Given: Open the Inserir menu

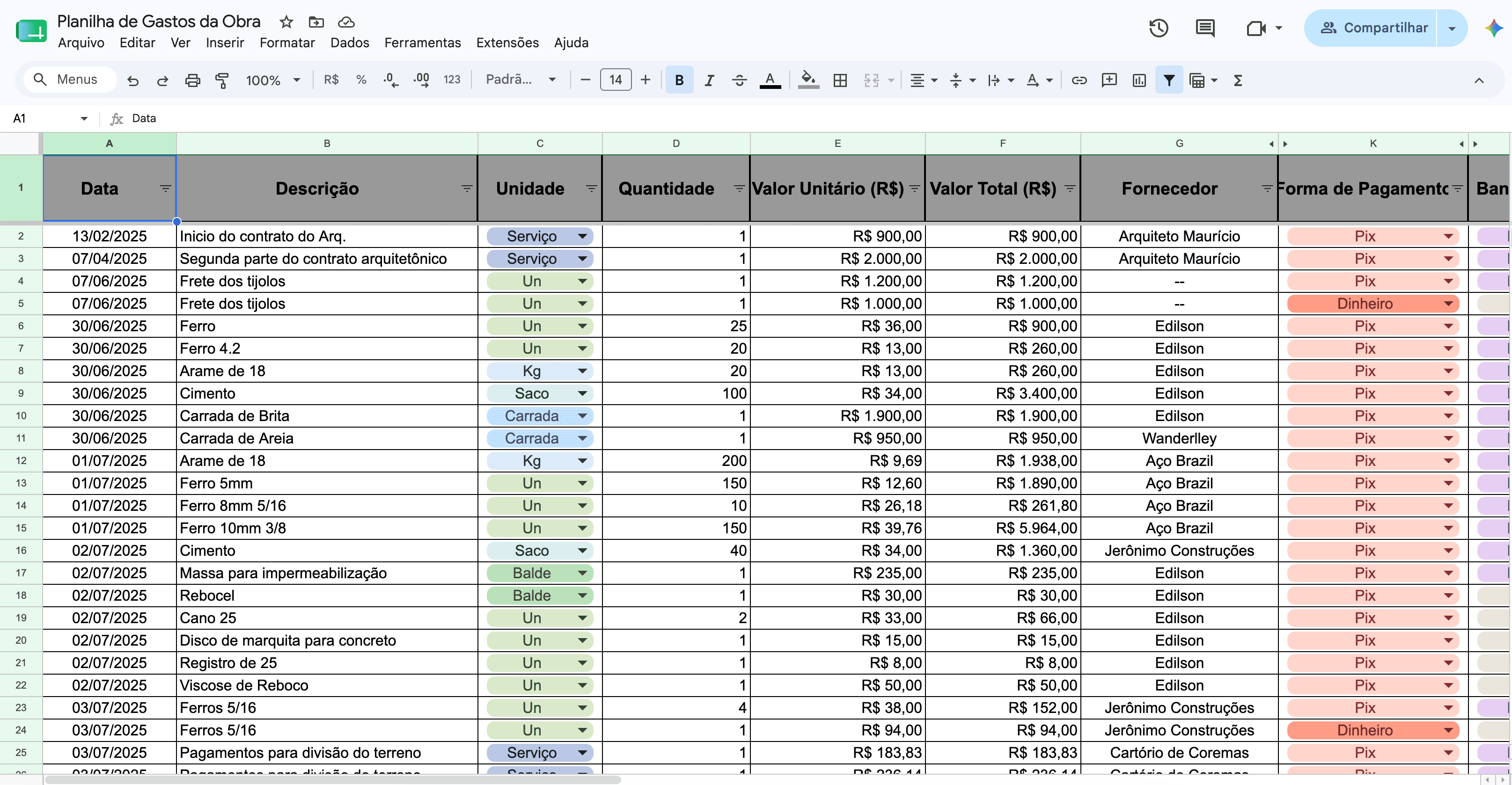Looking at the screenshot, I should click(225, 43).
